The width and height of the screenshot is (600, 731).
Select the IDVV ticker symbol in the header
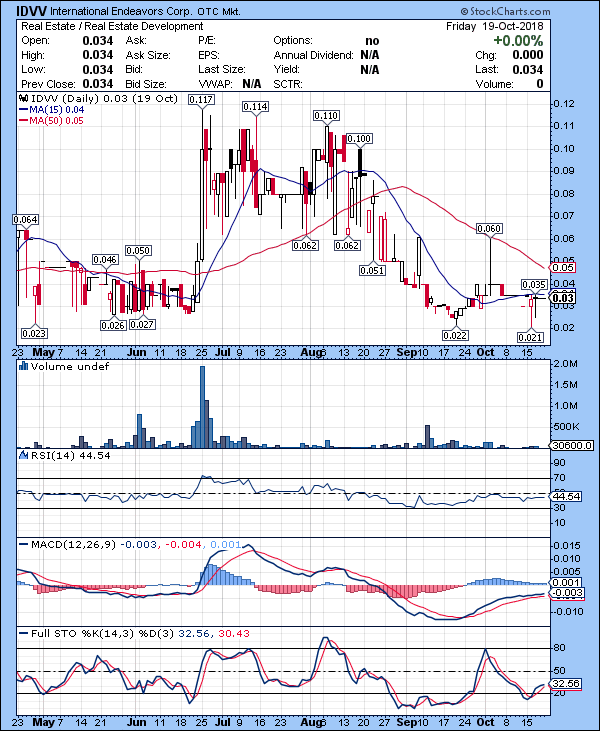pos(31,11)
